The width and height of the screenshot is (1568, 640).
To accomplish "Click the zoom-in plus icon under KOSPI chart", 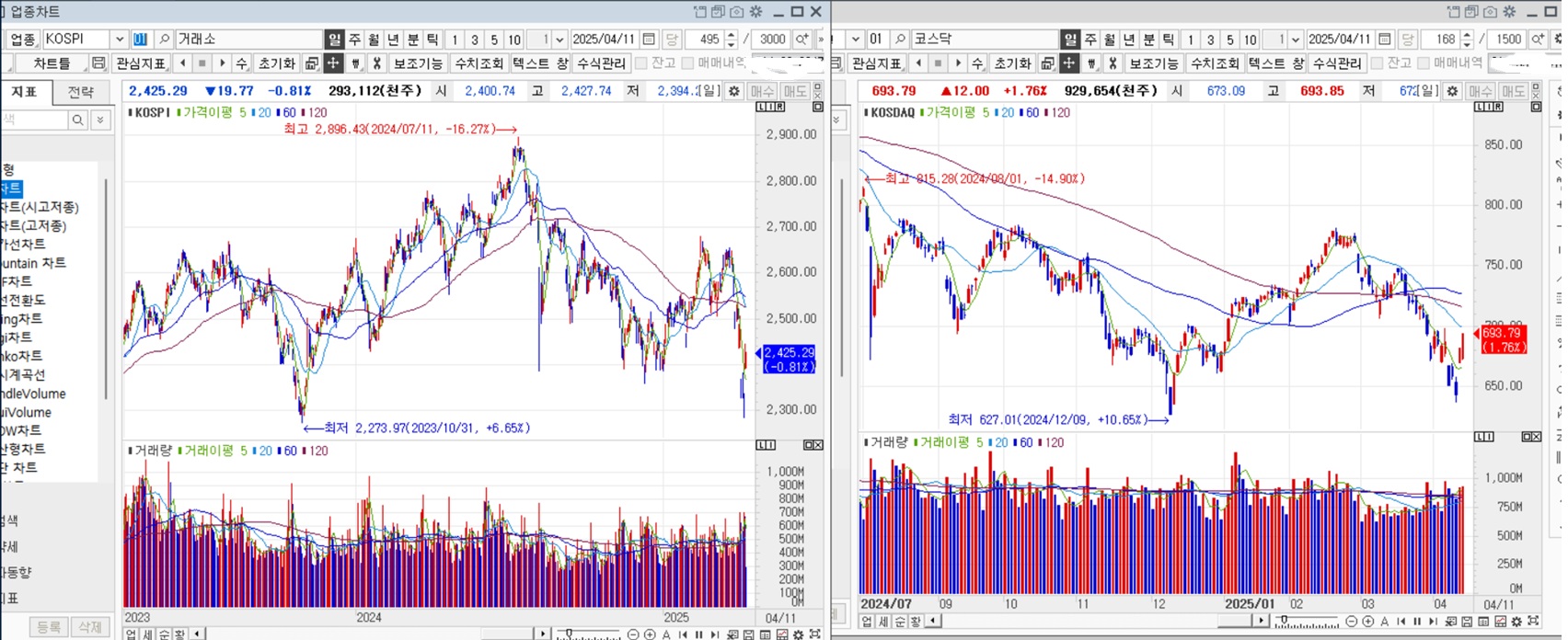I will click(650, 634).
